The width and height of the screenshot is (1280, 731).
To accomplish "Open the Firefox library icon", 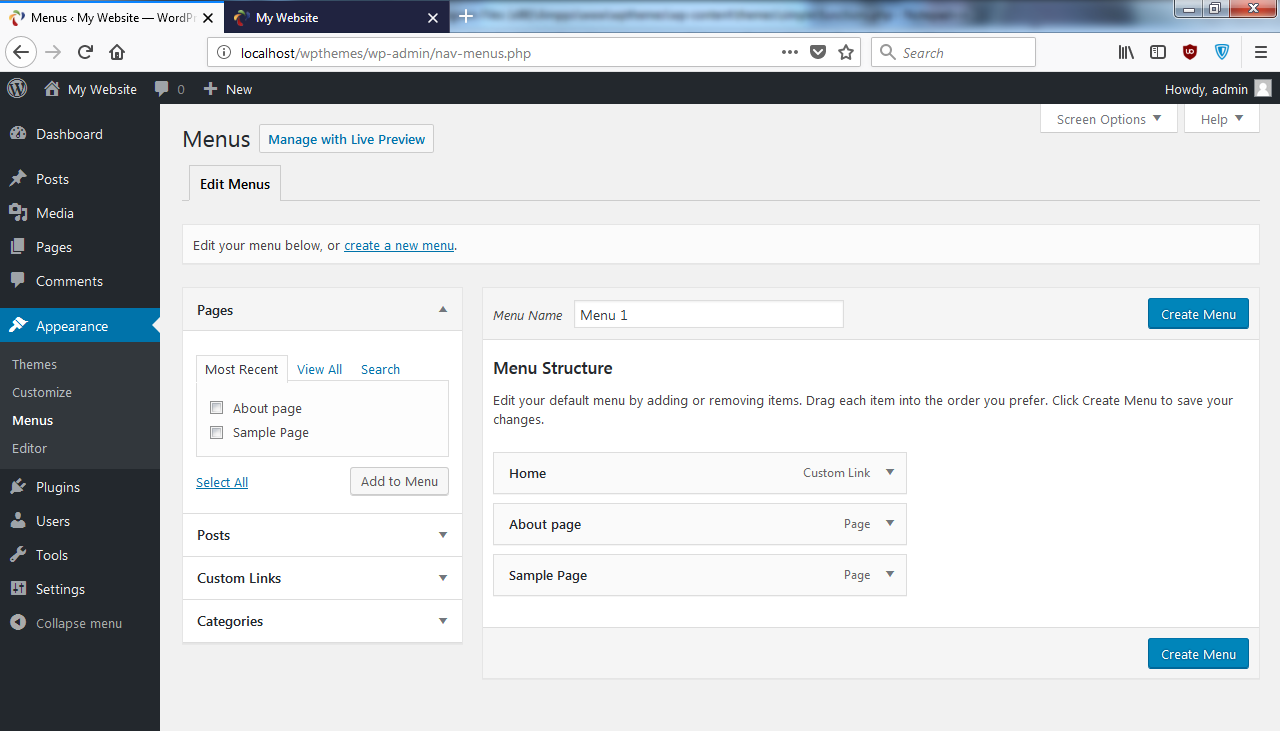I will coord(1126,53).
